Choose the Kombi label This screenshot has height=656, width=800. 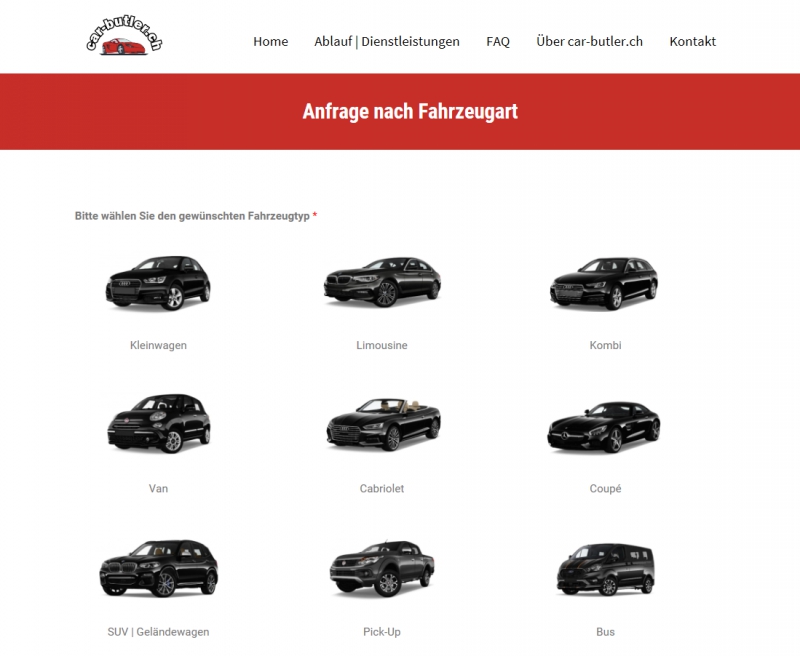pos(605,345)
